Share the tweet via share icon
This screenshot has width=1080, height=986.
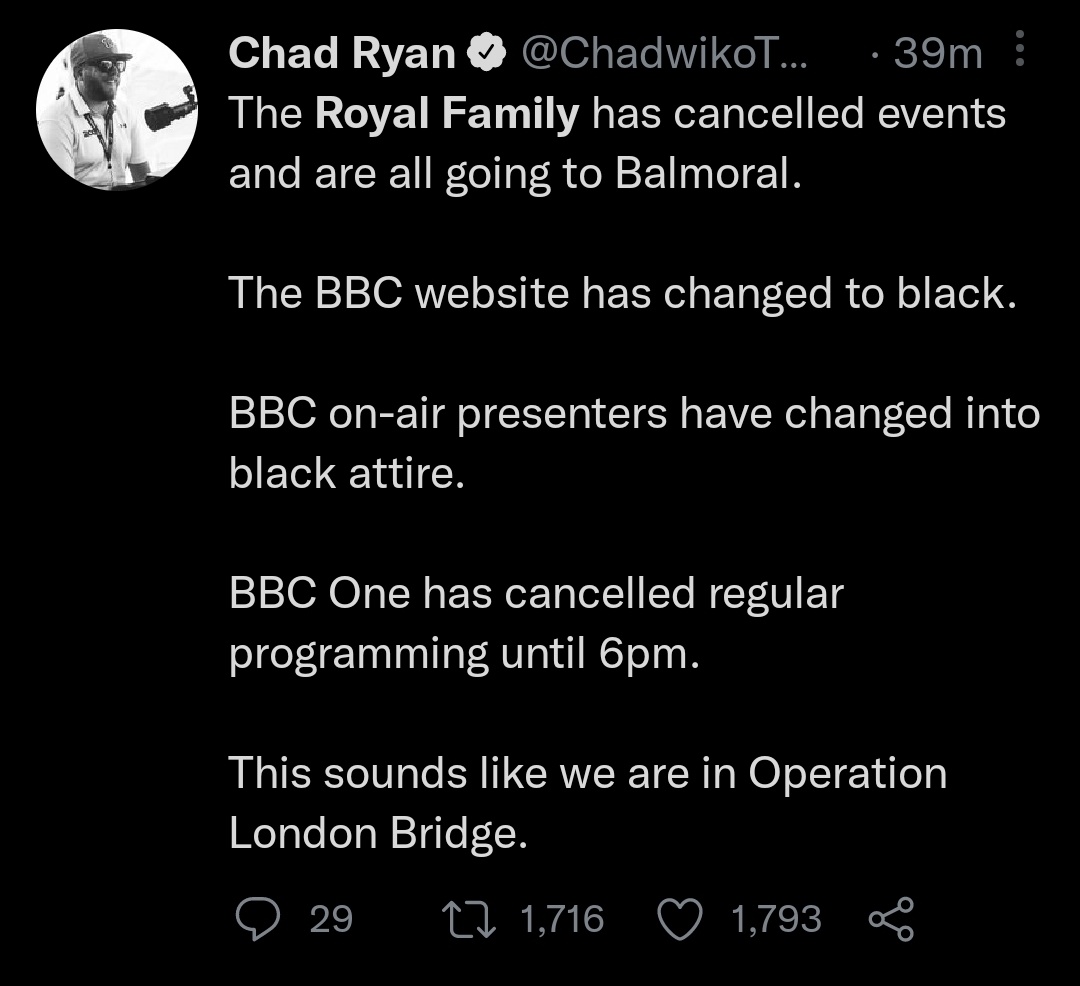coord(891,919)
